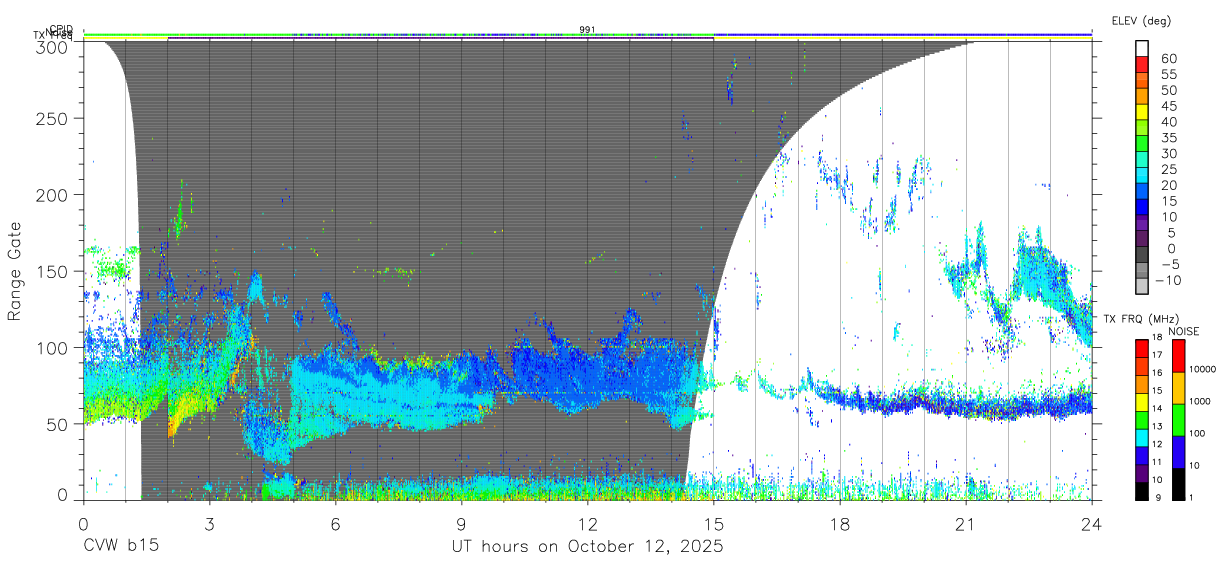Click Range Gate tick label "150"
The image size is (1228, 567).
click(53, 271)
